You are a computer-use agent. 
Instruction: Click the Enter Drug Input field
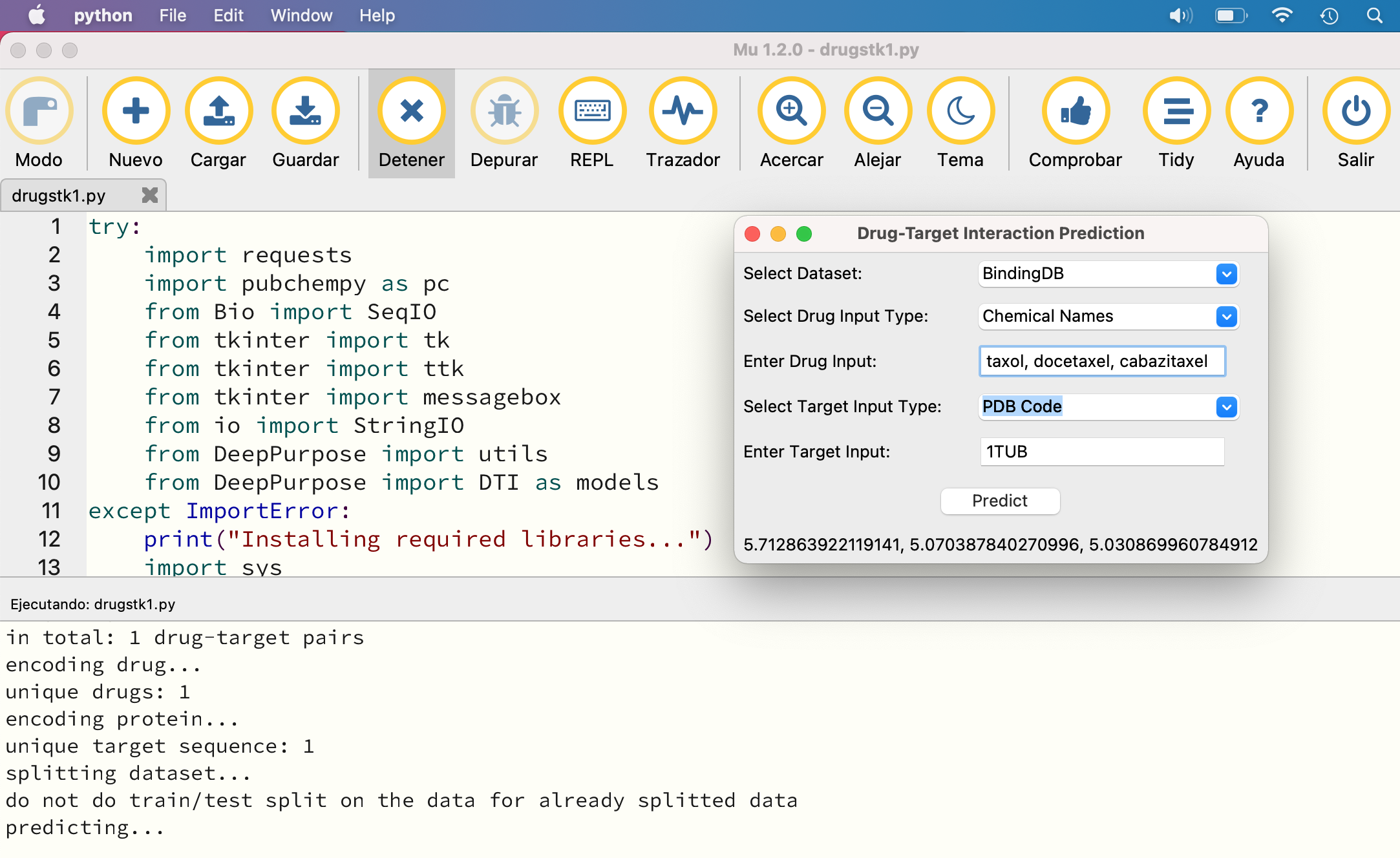pyautogui.click(x=1101, y=361)
